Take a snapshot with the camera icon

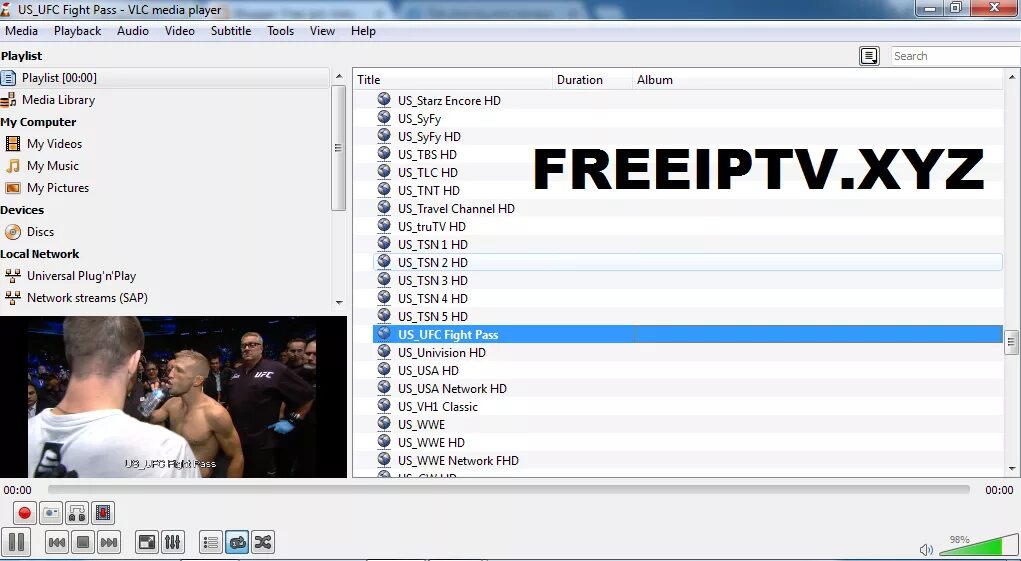tap(51, 513)
